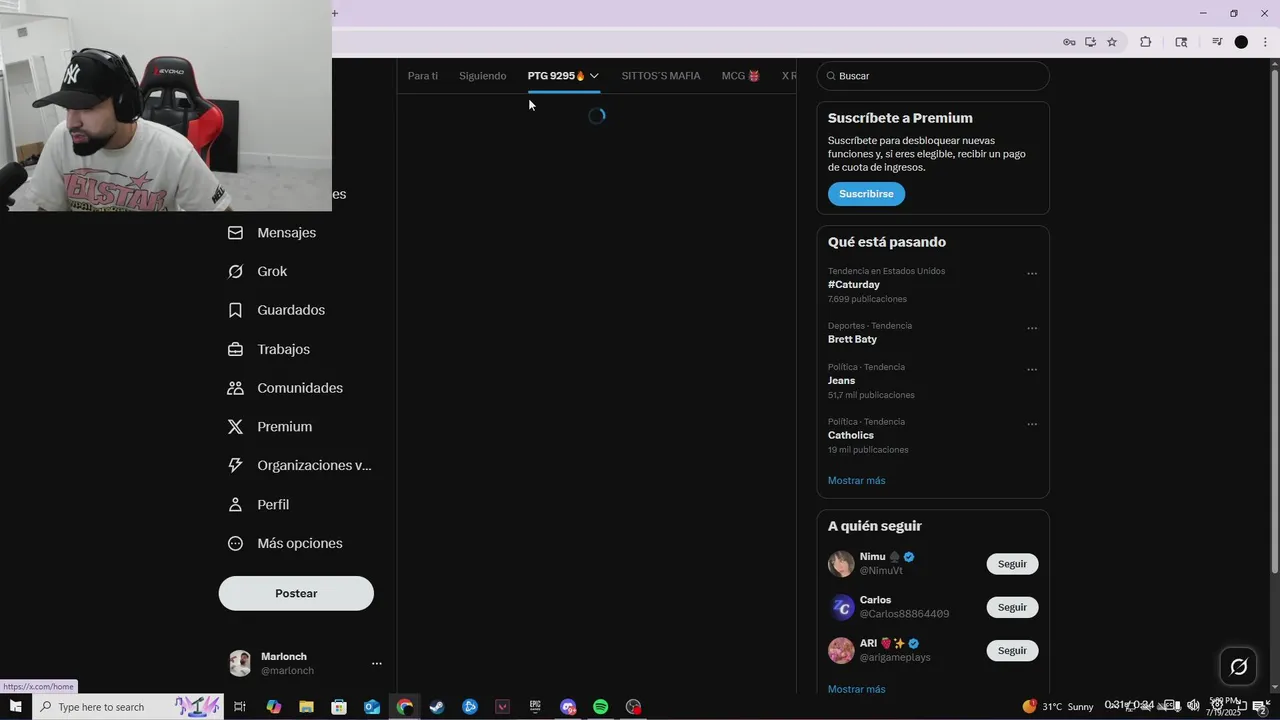Open Task View on the taskbar
Screen dimensions: 1280x720
240,707
